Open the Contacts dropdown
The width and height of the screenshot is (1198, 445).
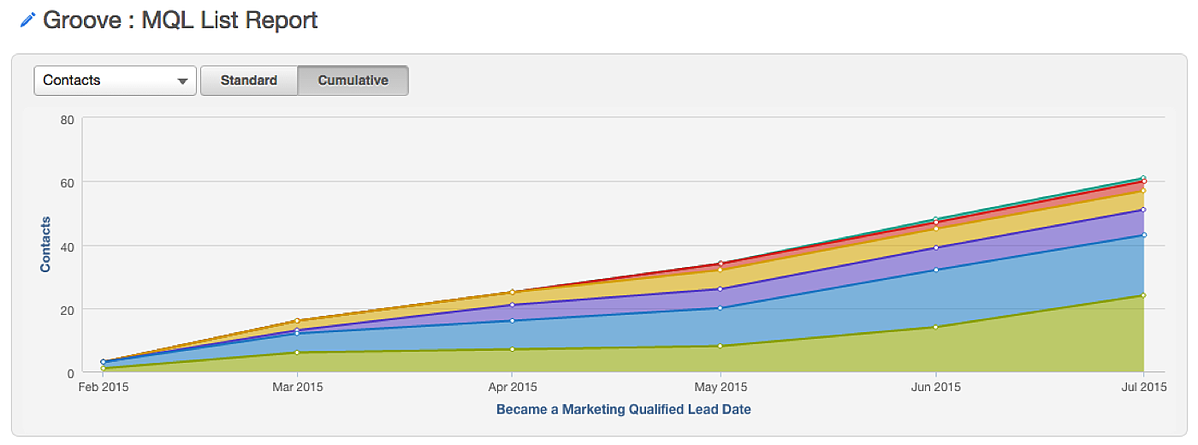click(115, 80)
